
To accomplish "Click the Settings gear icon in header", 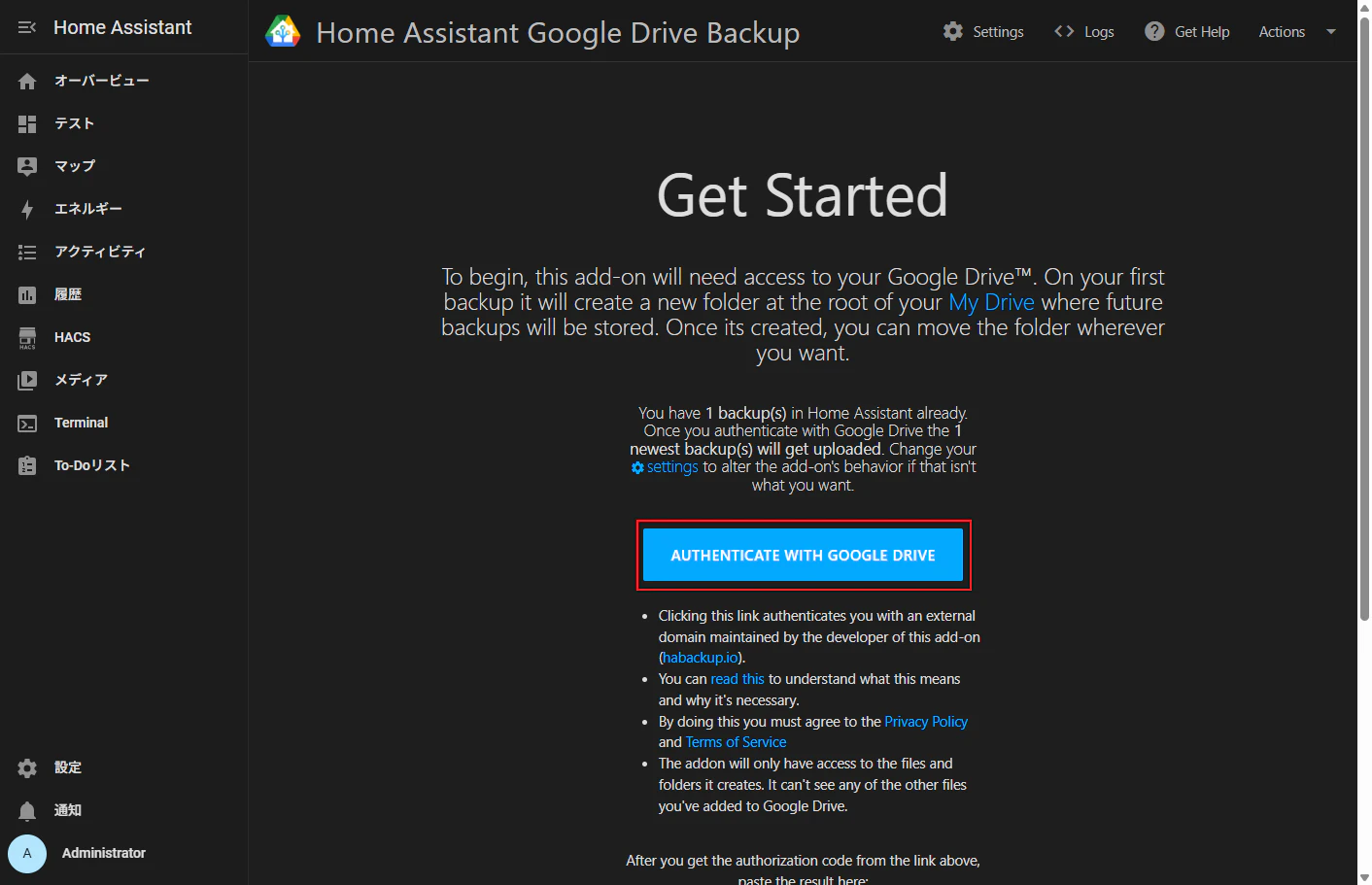I will click(x=953, y=31).
